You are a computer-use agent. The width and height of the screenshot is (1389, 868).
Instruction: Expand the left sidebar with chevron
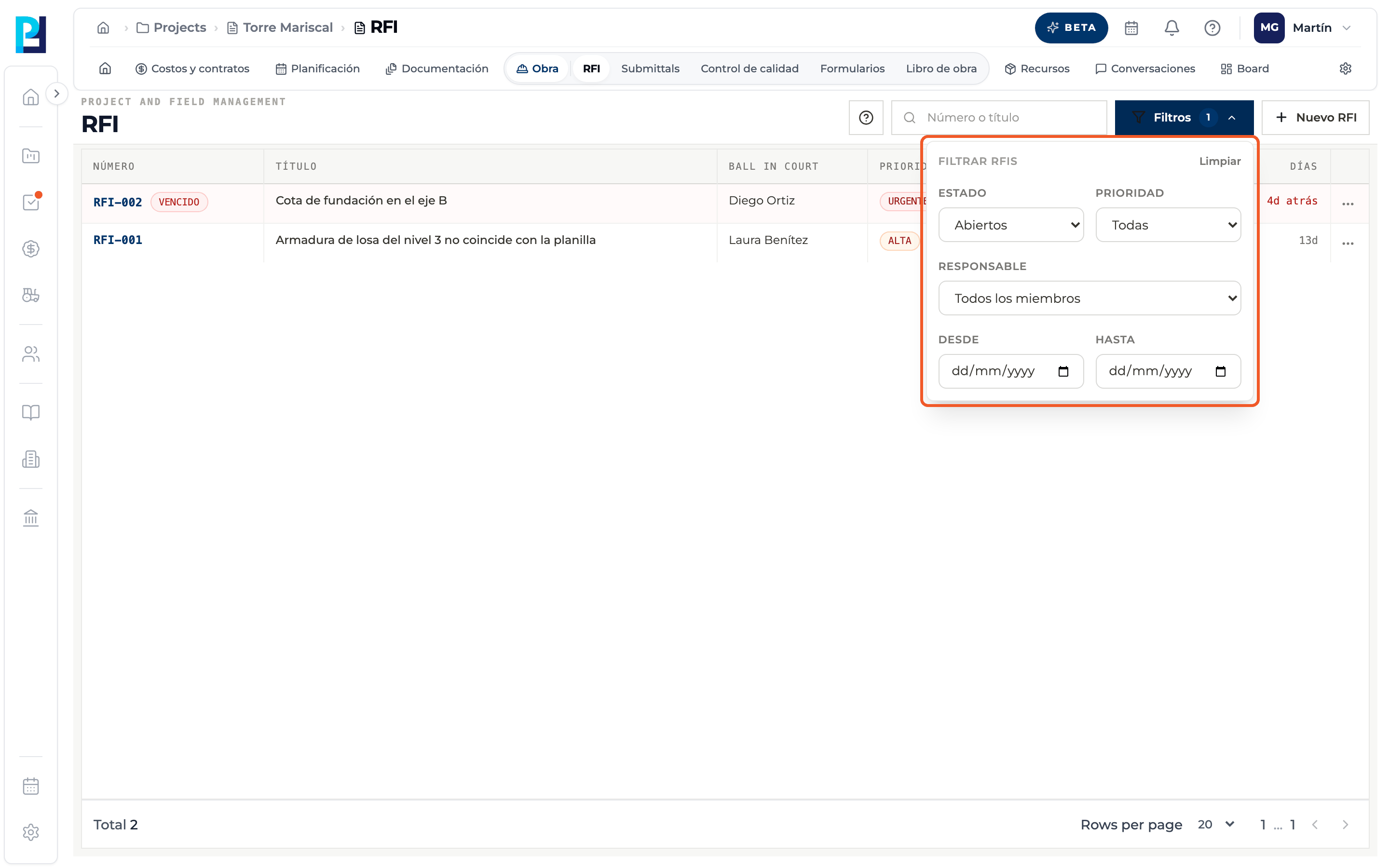pos(56,93)
